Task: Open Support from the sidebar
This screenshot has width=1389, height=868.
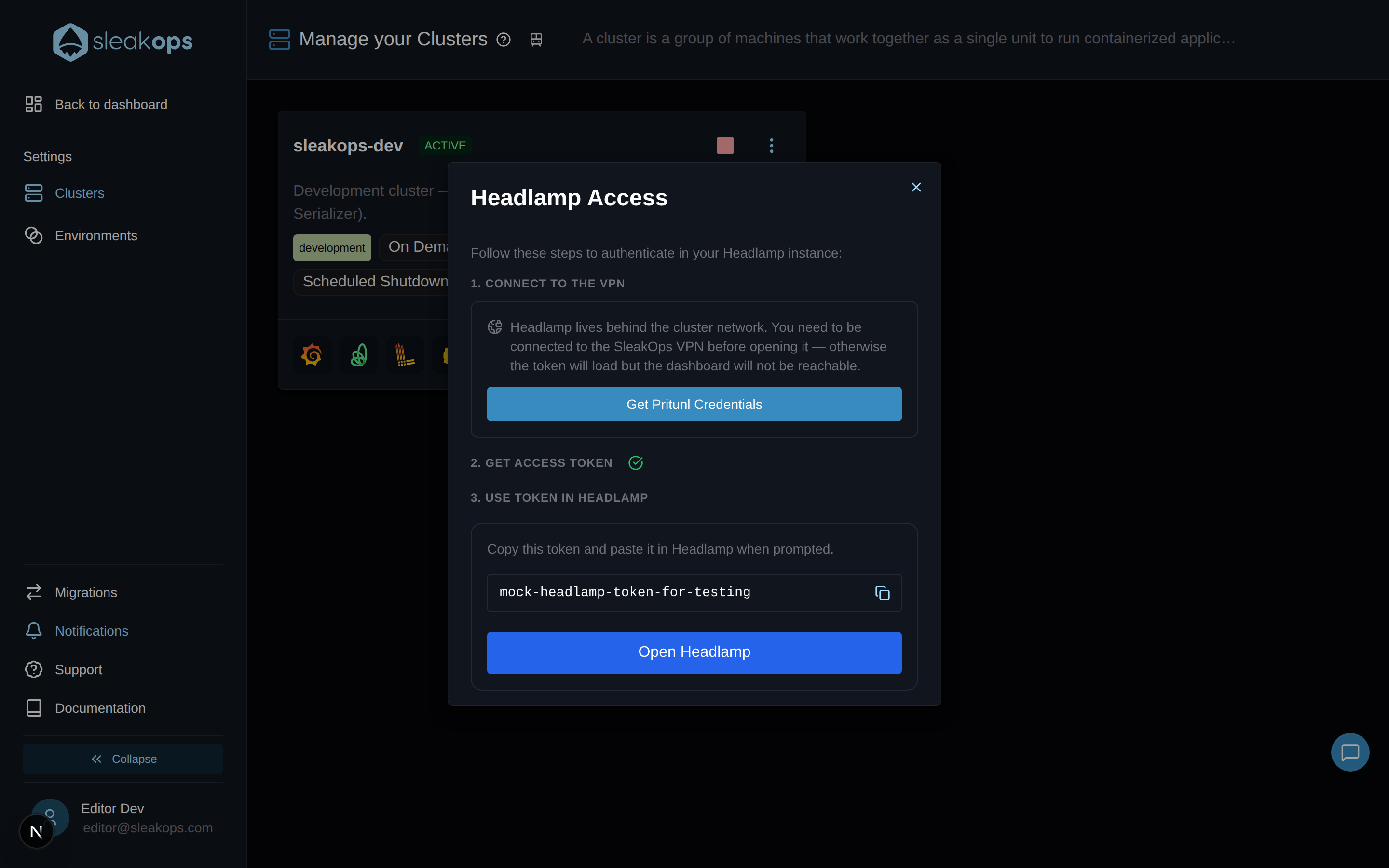Action: tap(64, 669)
